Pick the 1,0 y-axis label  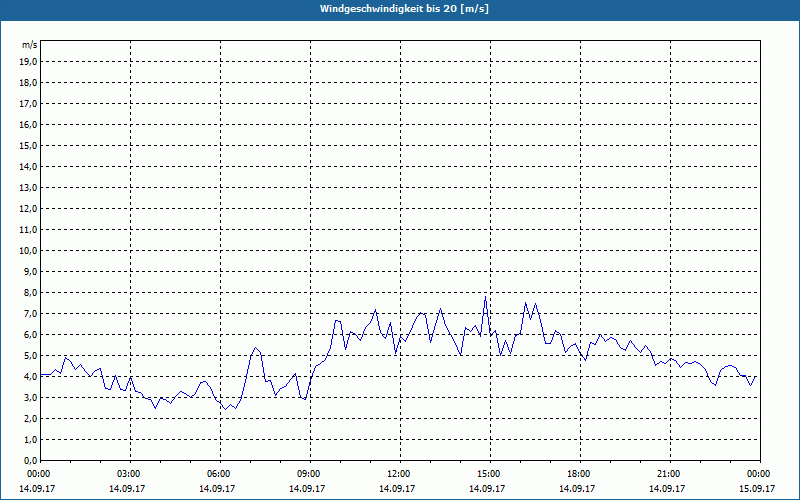click(x=30, y=439)
